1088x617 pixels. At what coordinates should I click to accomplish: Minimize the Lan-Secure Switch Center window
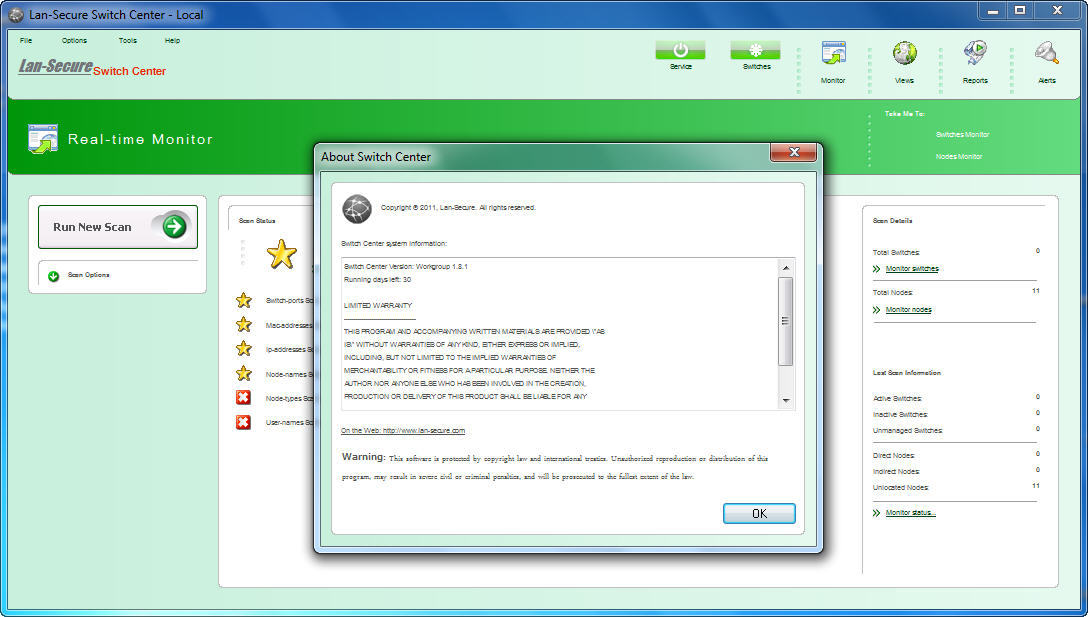[993, 11]
